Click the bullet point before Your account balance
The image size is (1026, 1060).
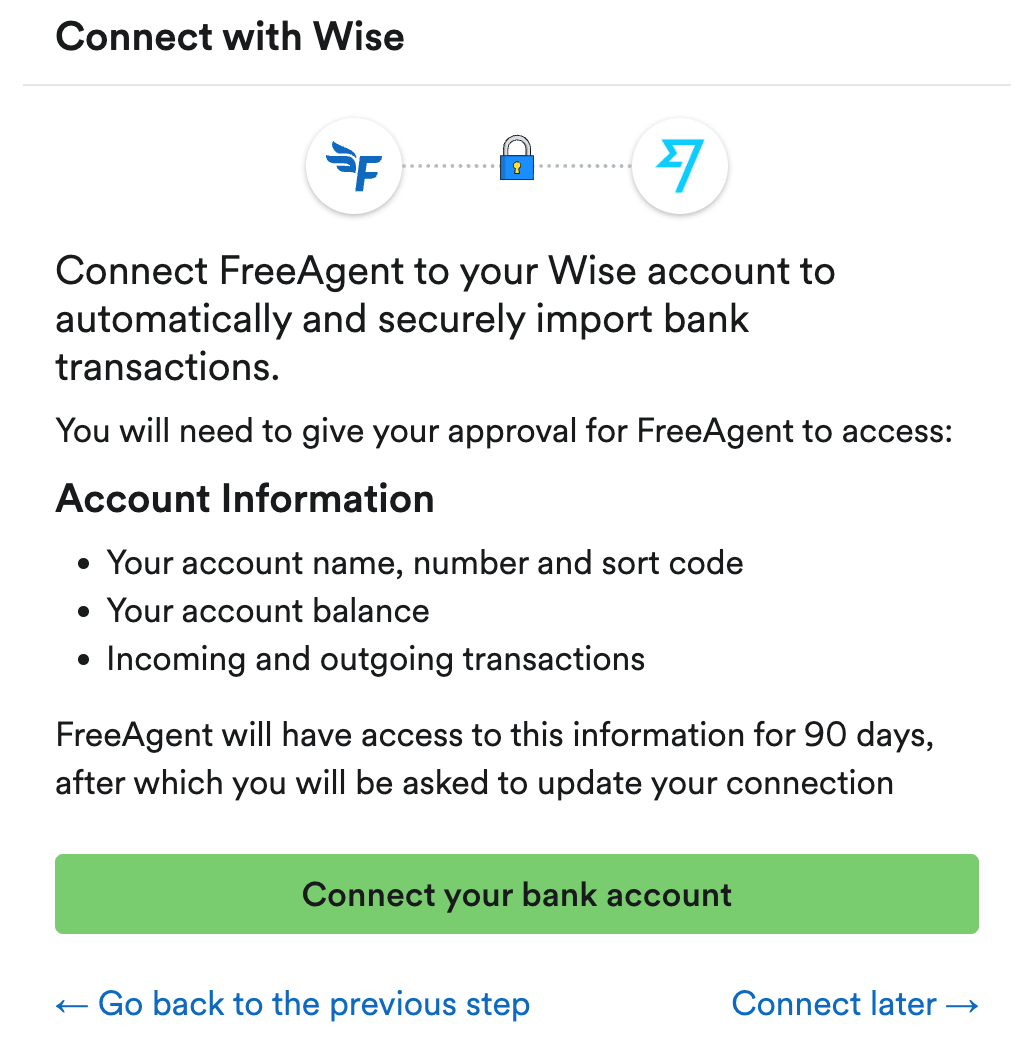coord(84,612)
